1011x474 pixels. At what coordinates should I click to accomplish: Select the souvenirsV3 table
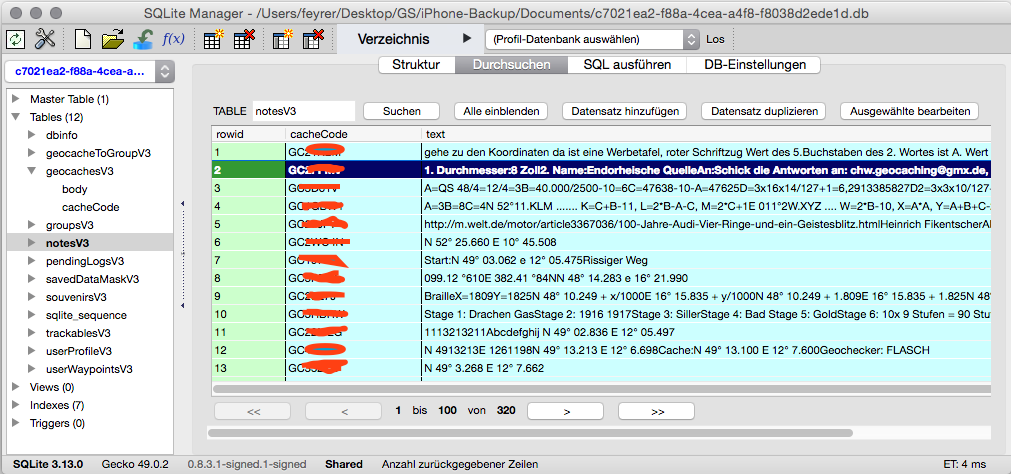tap(76, 297)
